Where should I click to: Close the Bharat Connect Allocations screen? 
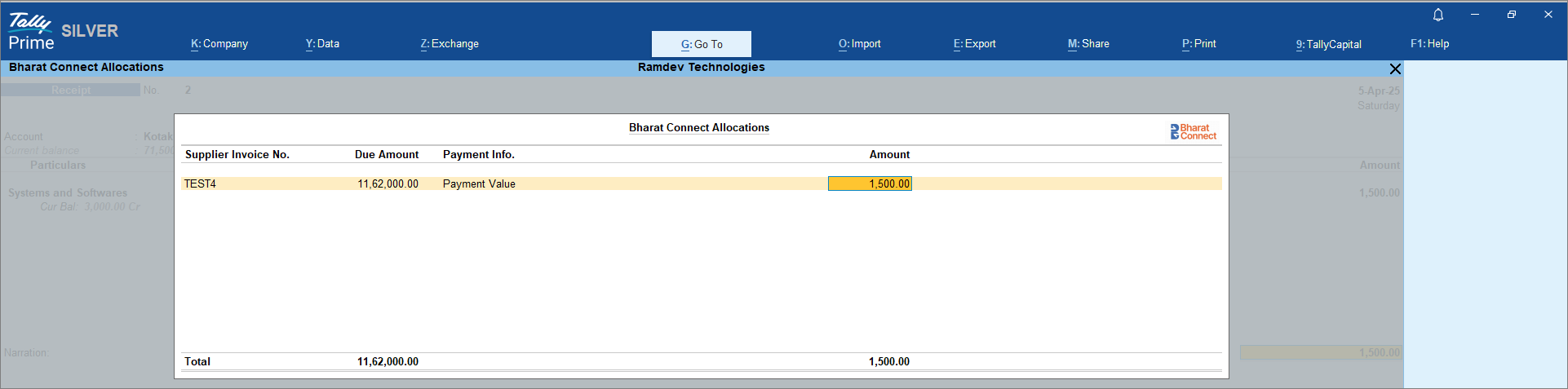click(1395, 69)
